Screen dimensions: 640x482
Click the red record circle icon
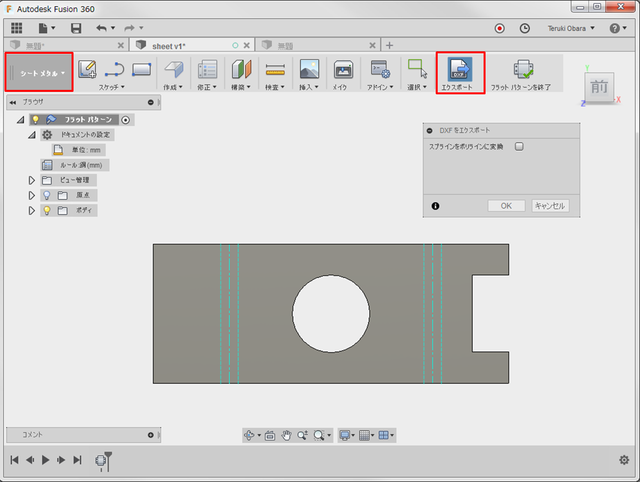(500, 28)
